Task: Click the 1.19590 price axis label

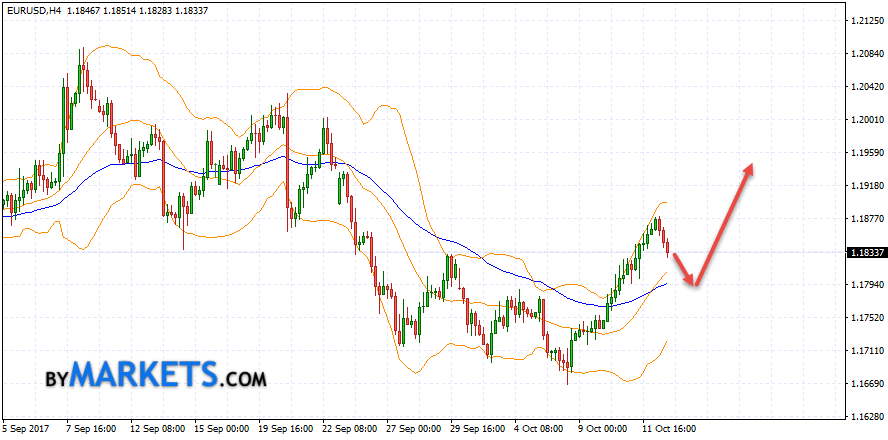Action: [862, 153]
